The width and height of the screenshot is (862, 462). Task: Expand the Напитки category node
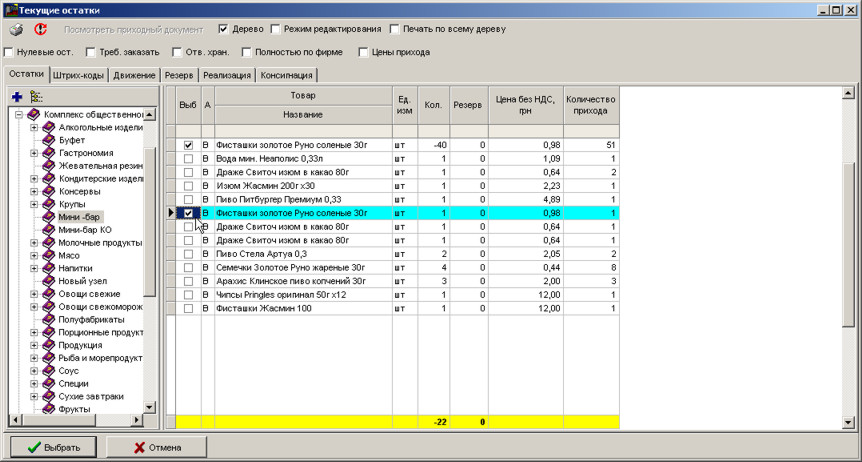(x=34, y=268)
